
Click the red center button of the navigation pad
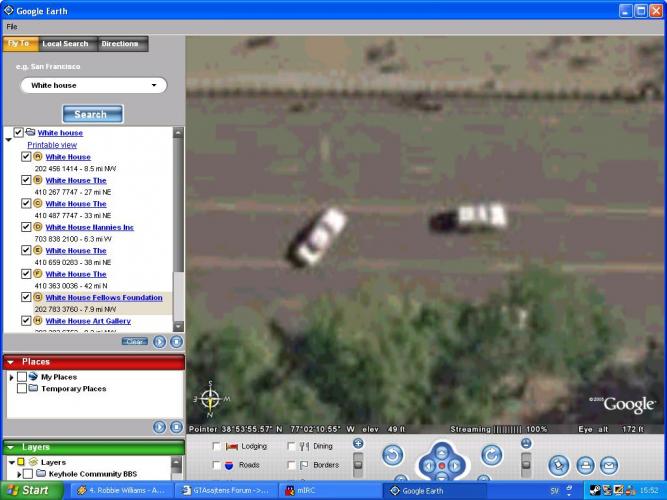pyautogui.click(x=442, y=466)
